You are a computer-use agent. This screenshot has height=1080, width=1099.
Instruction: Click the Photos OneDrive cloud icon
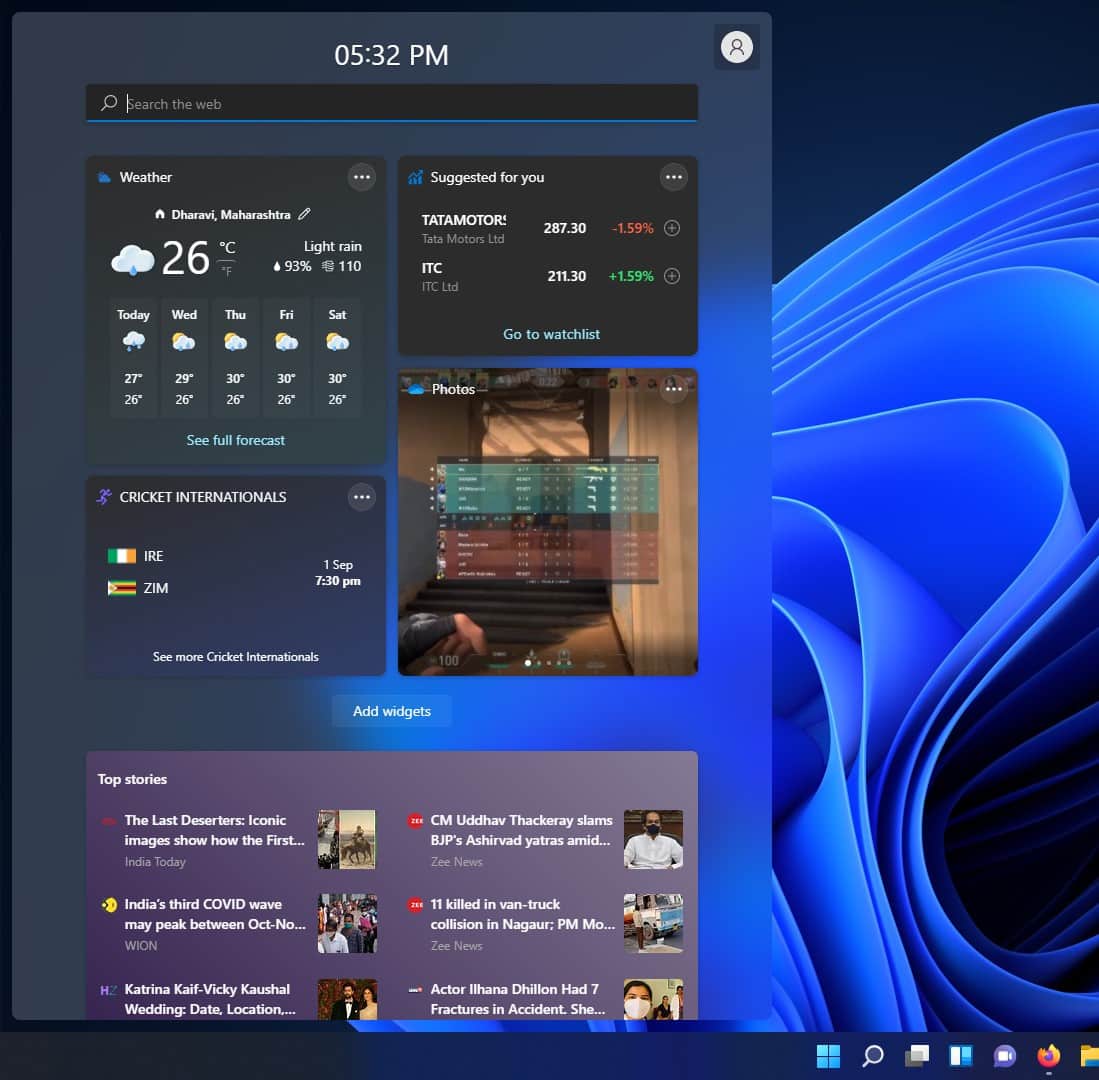point(416,389)
